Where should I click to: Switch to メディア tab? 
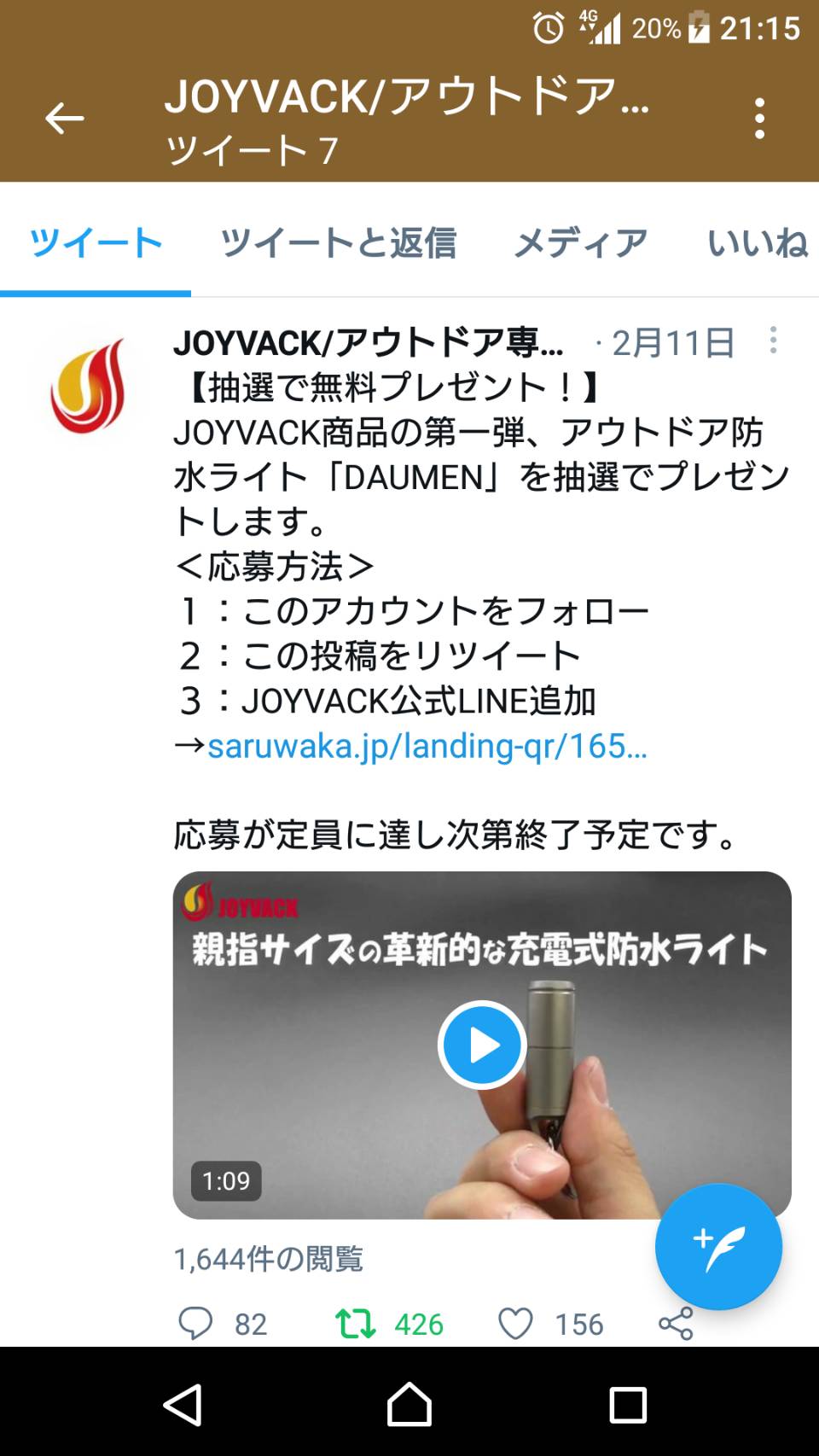pyautogui.click(x=581, y=243)
